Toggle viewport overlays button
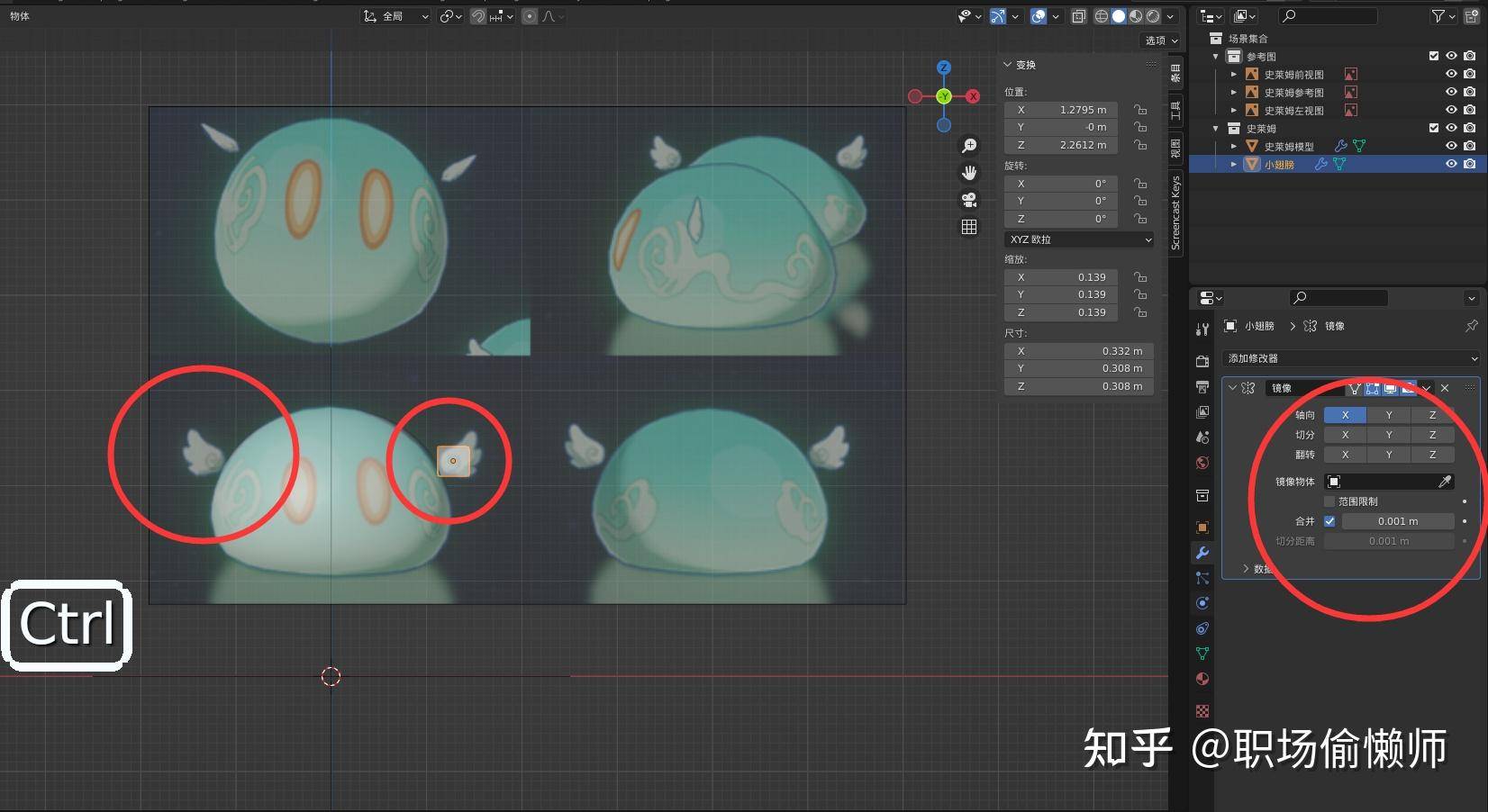This screenshot has height=812, width=1488. (1039, 16)
